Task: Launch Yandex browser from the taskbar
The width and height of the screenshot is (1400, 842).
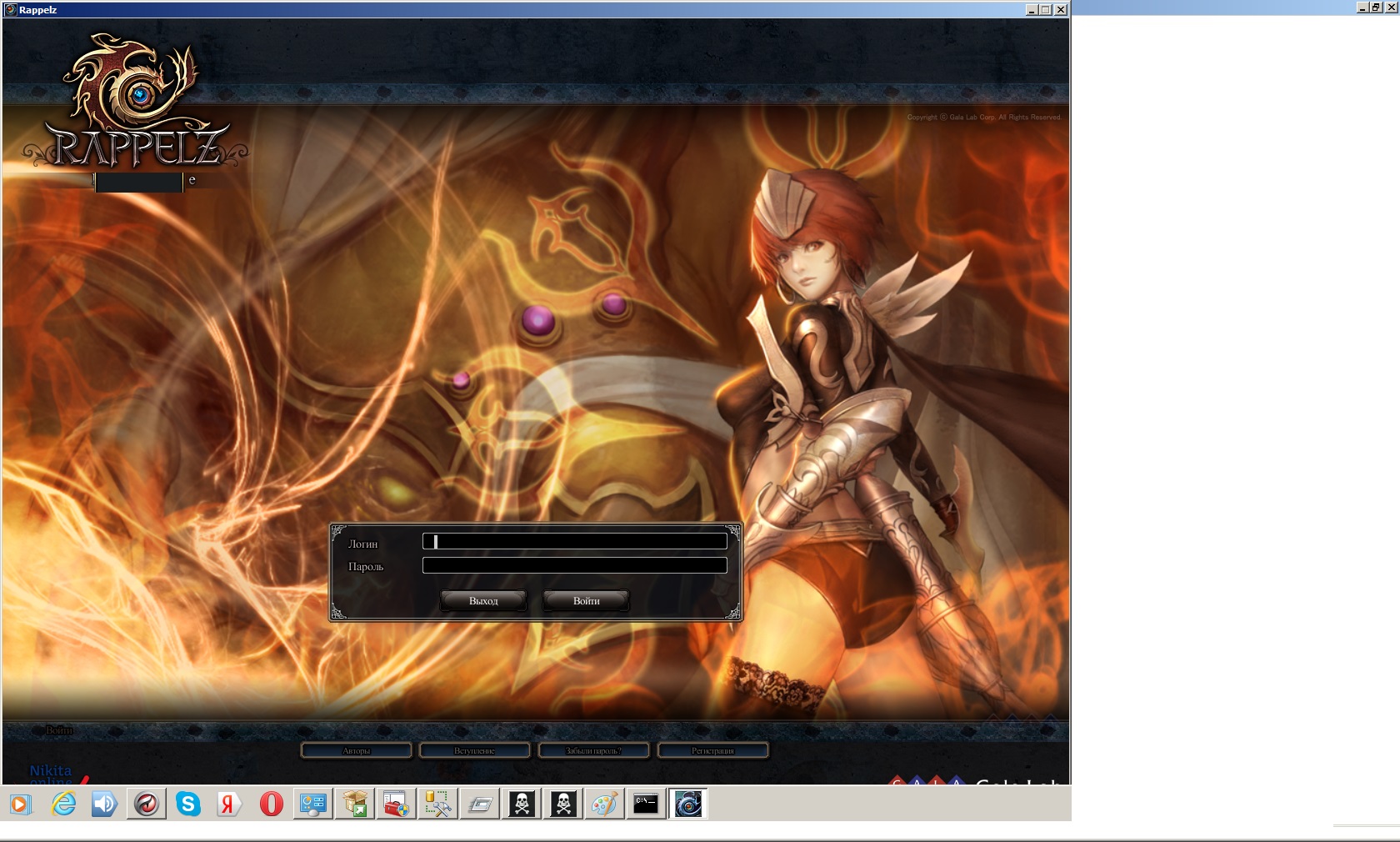Action: tap(230, 804)
